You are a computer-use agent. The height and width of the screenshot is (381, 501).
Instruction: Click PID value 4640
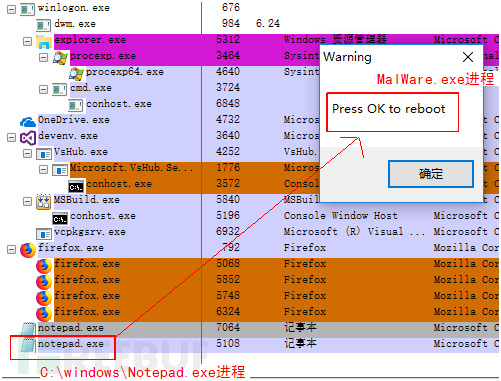[x=228, y=72]
